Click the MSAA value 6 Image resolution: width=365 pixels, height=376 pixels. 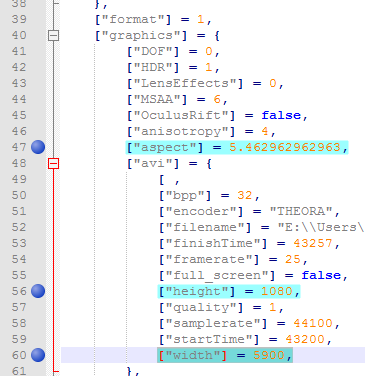[217, 99]
